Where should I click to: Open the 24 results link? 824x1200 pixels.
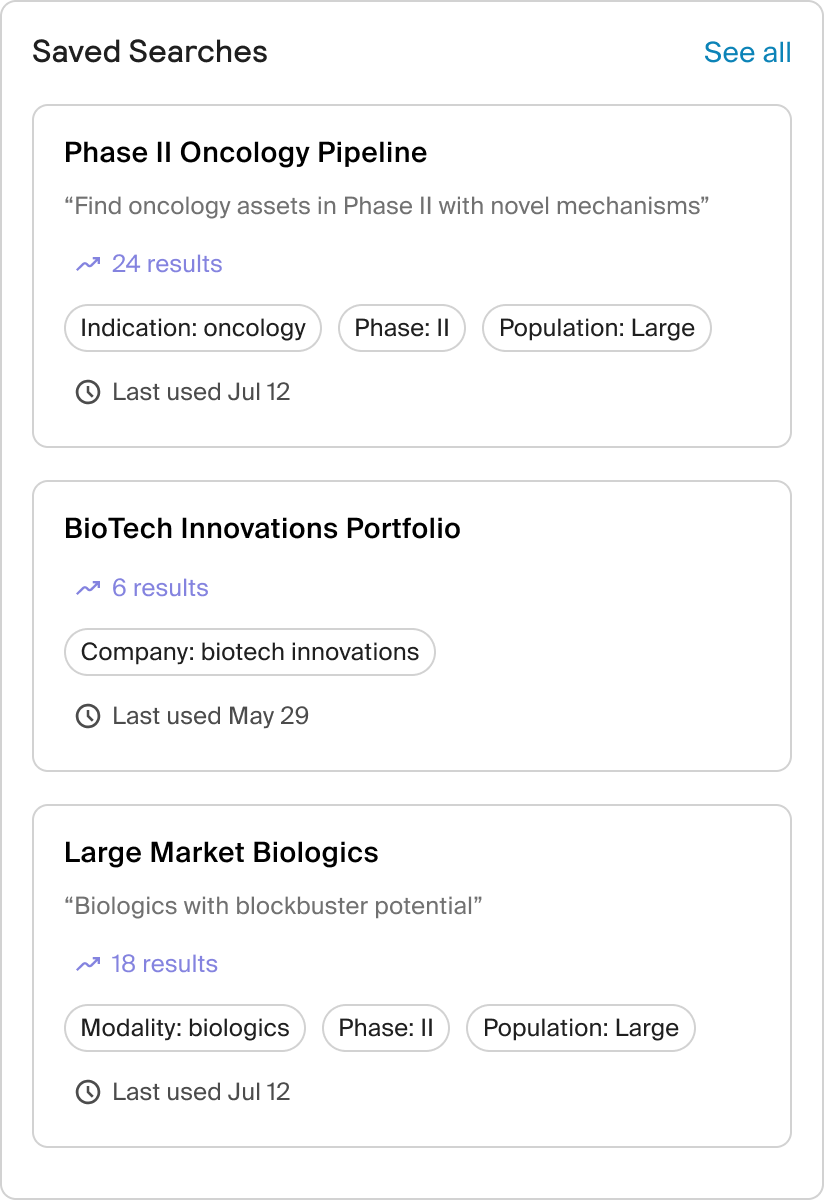coord(167,264)
